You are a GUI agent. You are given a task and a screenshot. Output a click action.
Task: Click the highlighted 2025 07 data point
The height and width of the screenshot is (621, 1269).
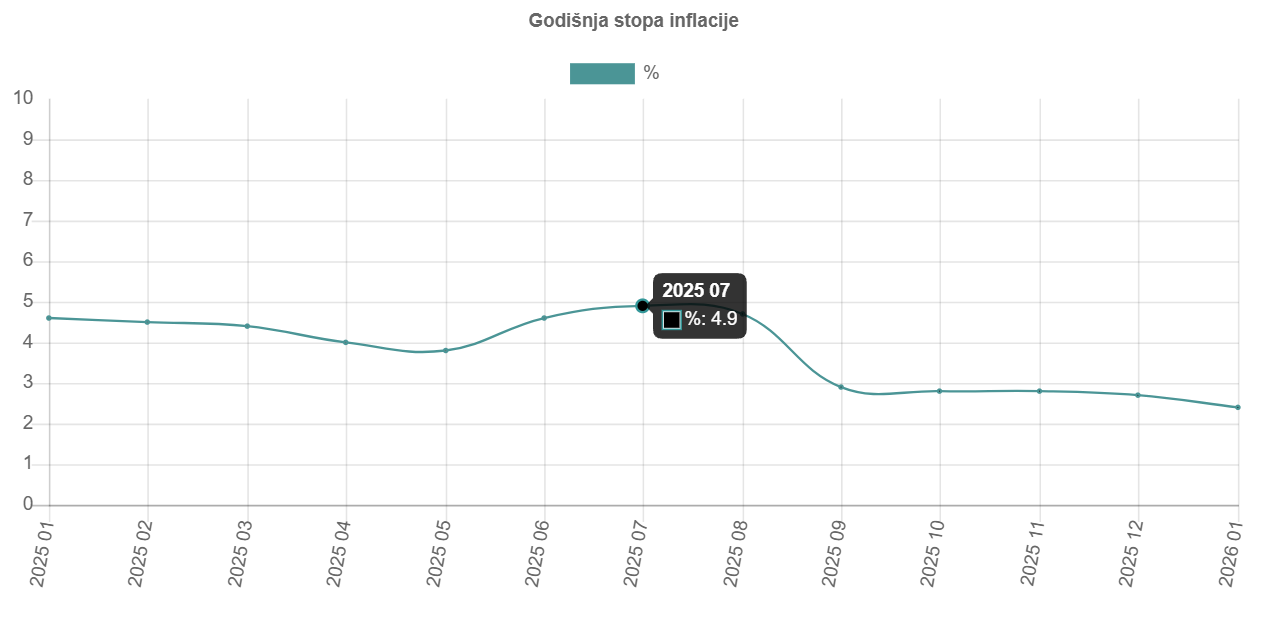pyautogui.click(x=643, y=306)
